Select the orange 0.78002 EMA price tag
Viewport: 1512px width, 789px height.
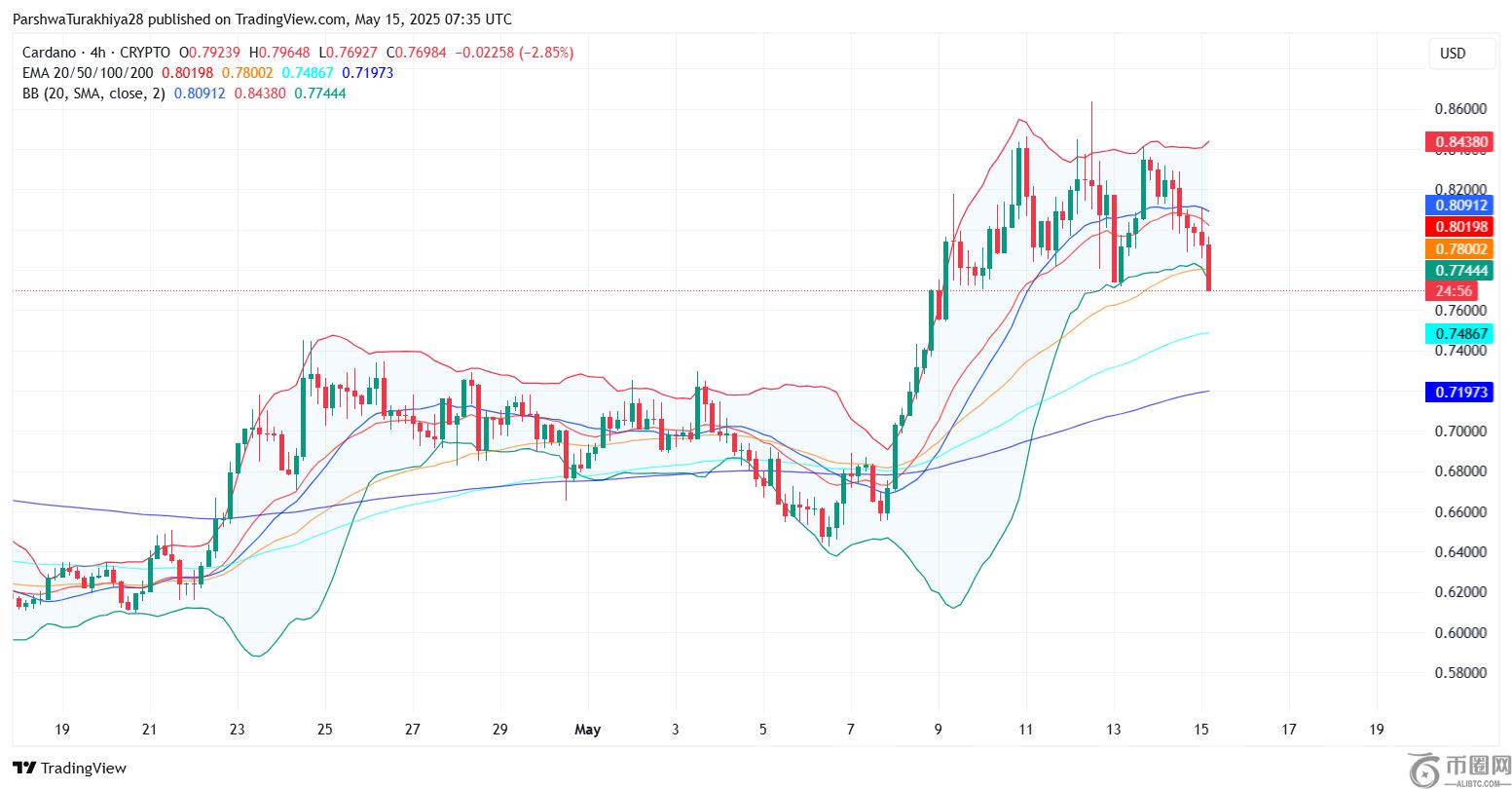coord(1459,249)
